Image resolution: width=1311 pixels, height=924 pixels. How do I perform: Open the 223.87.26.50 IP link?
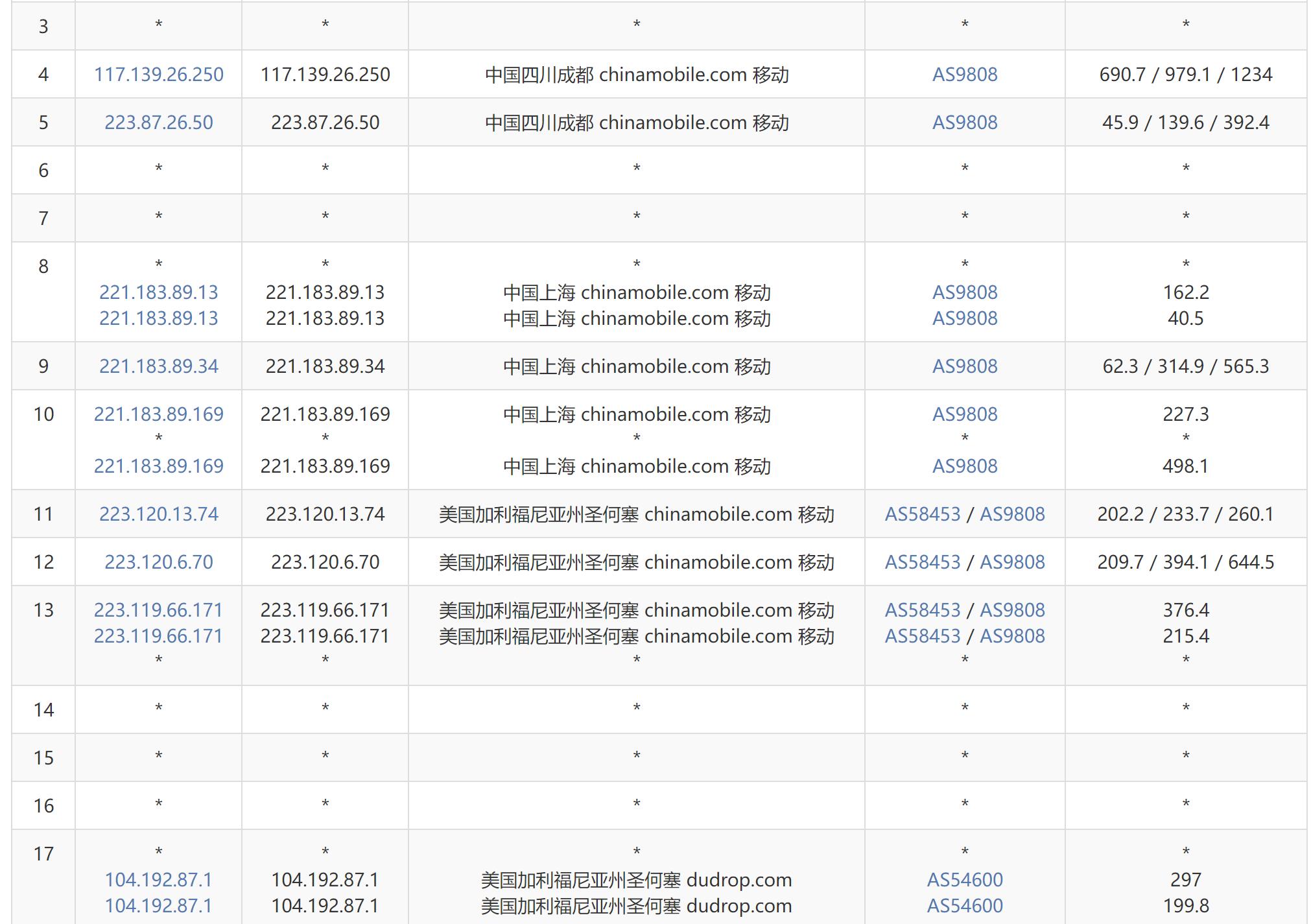click(159, 123)
